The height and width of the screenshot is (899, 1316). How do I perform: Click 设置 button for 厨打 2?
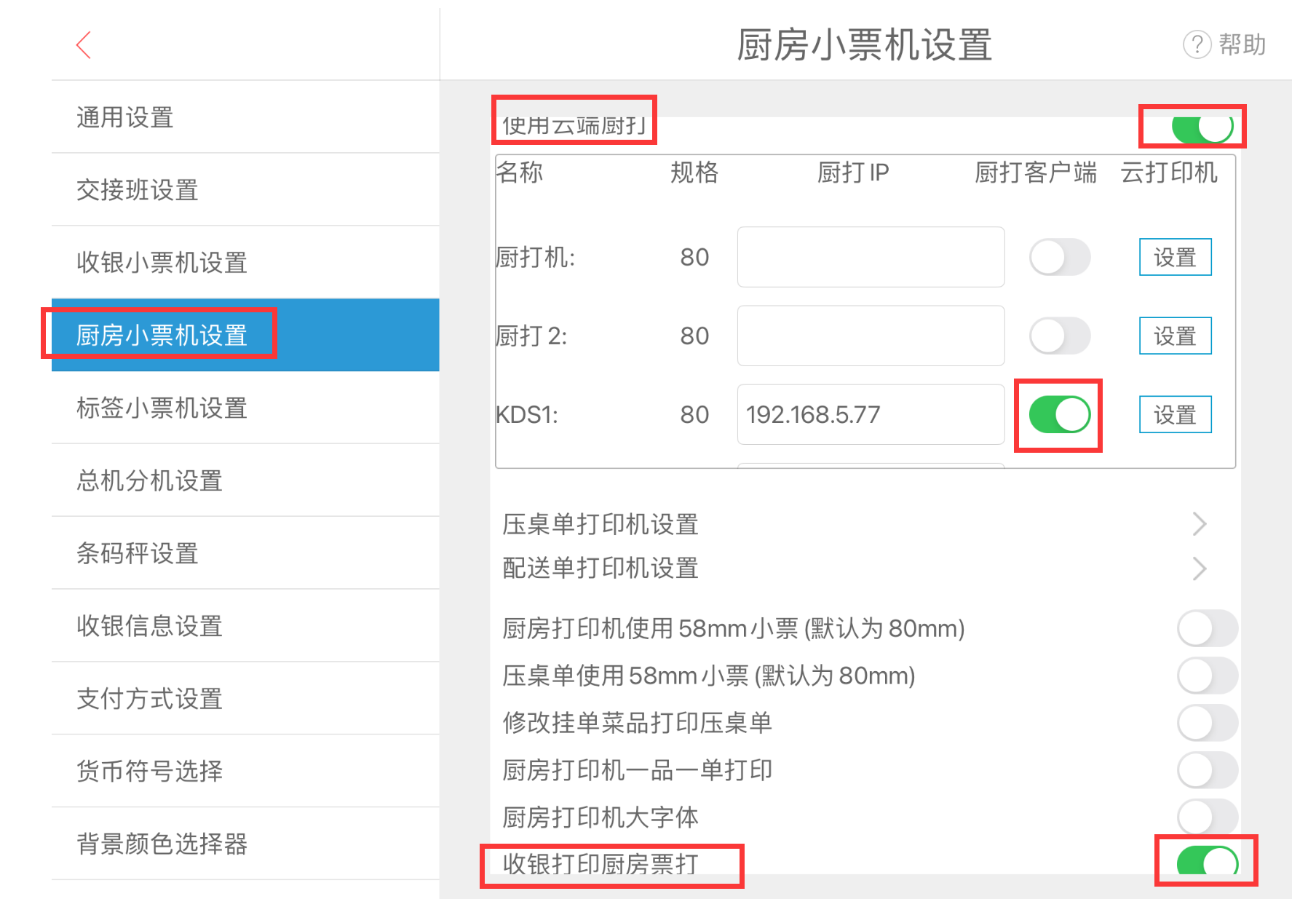click(1176, 336)
